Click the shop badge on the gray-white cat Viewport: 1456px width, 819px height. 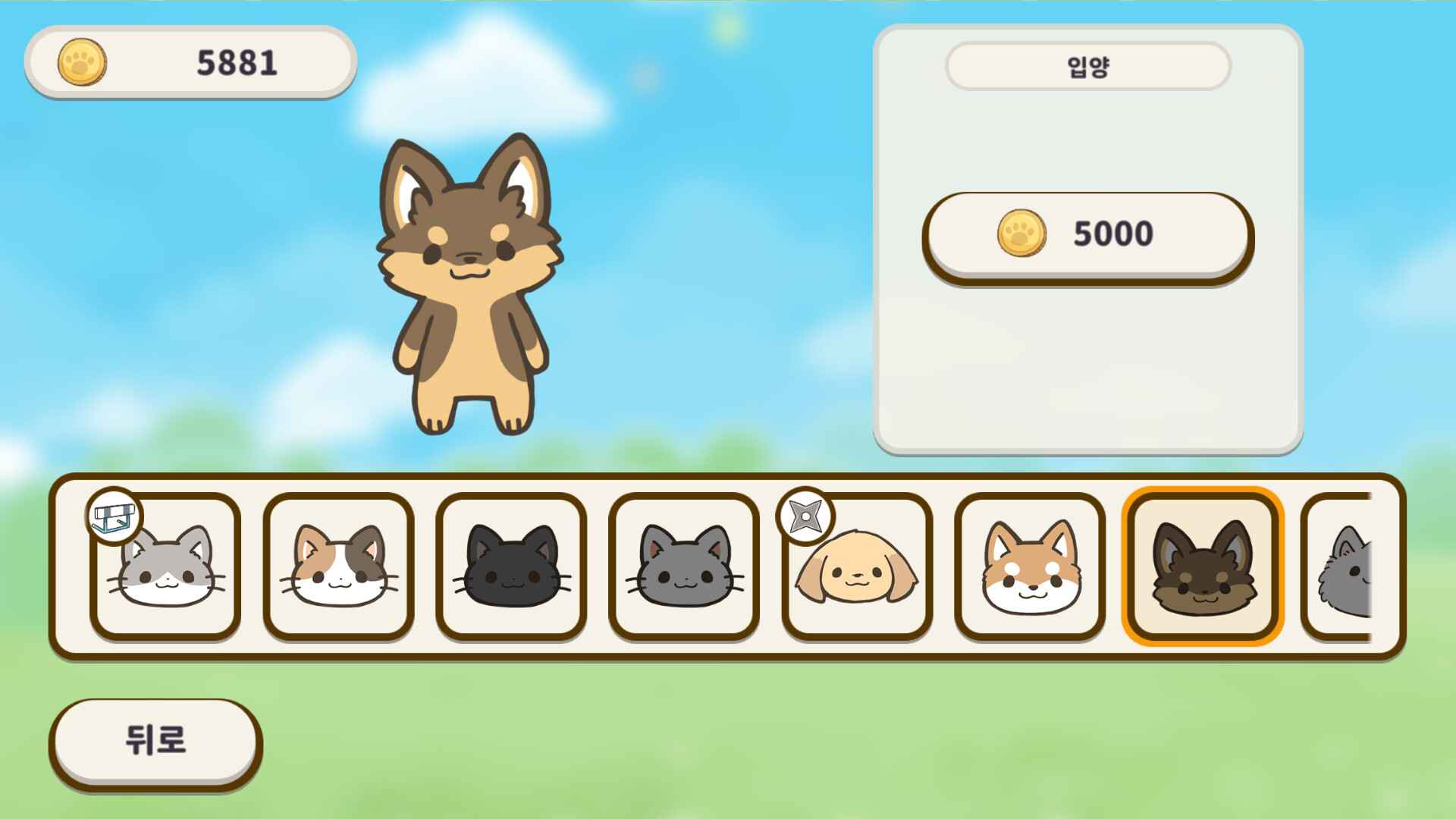[115, 516]
